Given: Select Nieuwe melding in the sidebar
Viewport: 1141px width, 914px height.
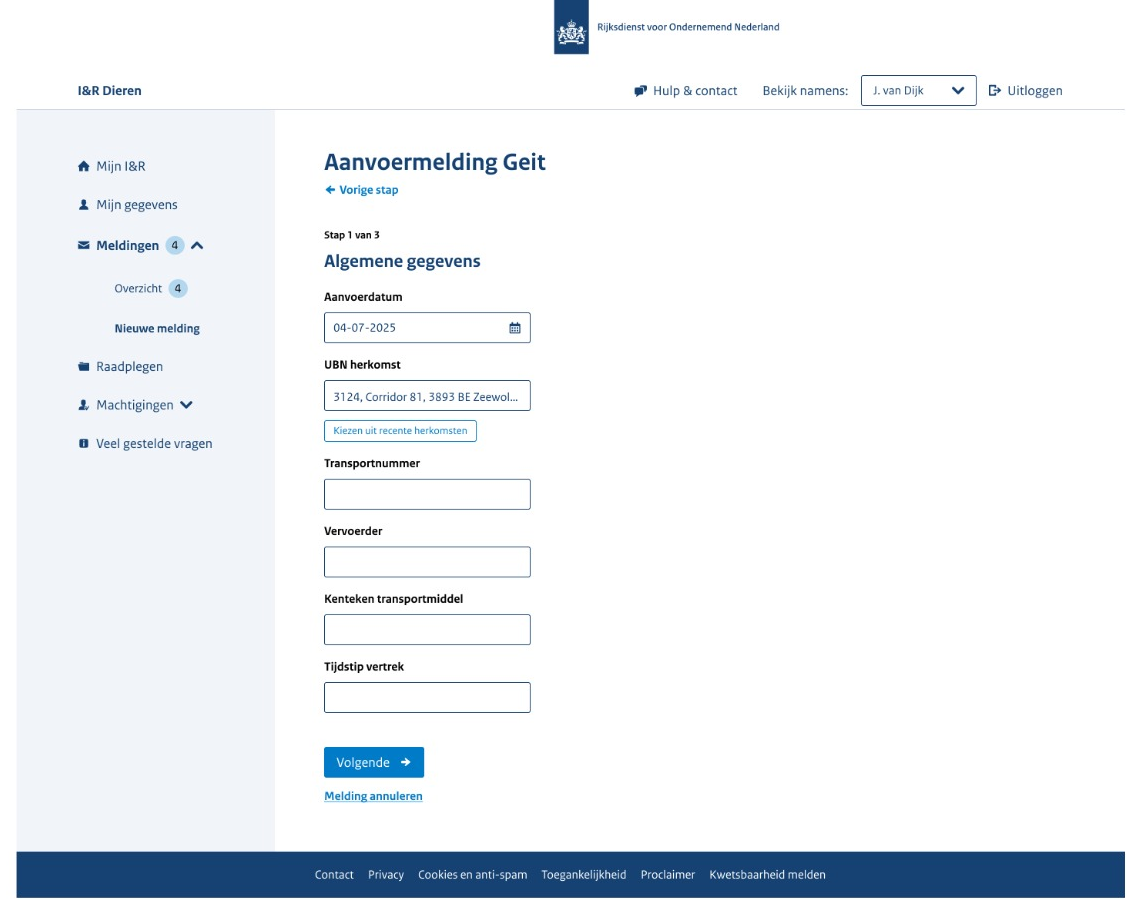Looking at the screenshot, I should [x=157, y=328].
